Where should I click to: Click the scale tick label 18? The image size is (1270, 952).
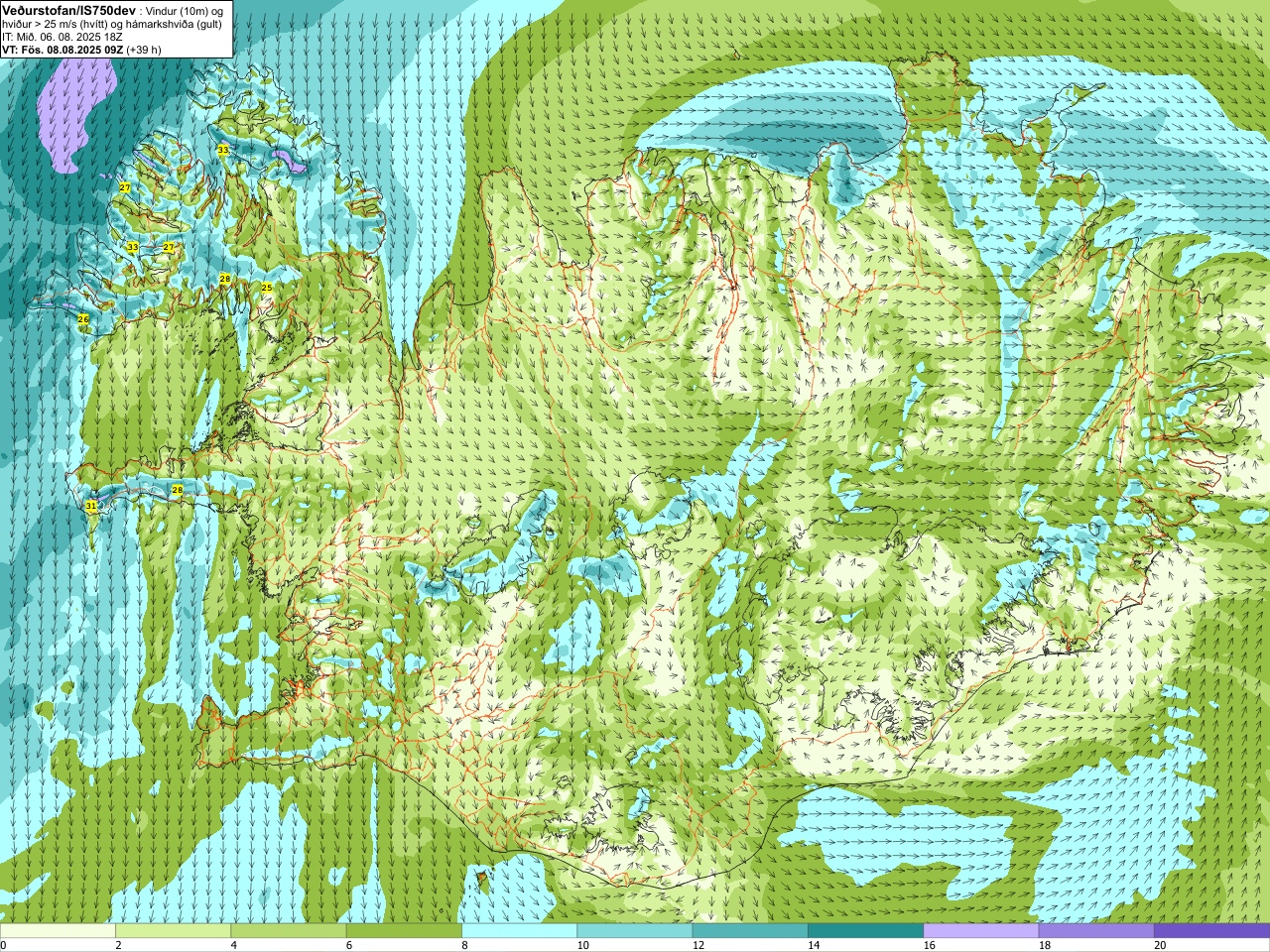tap(1045, 945)
